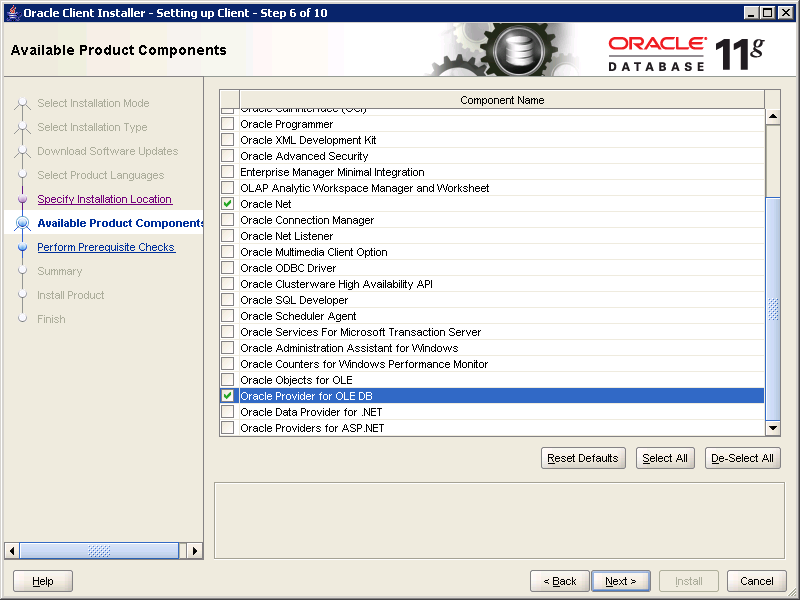Image resolution: width=800 pixels, height=600 pixels.
Task: Cancel the installation wizard
Action: click(756, 581)
